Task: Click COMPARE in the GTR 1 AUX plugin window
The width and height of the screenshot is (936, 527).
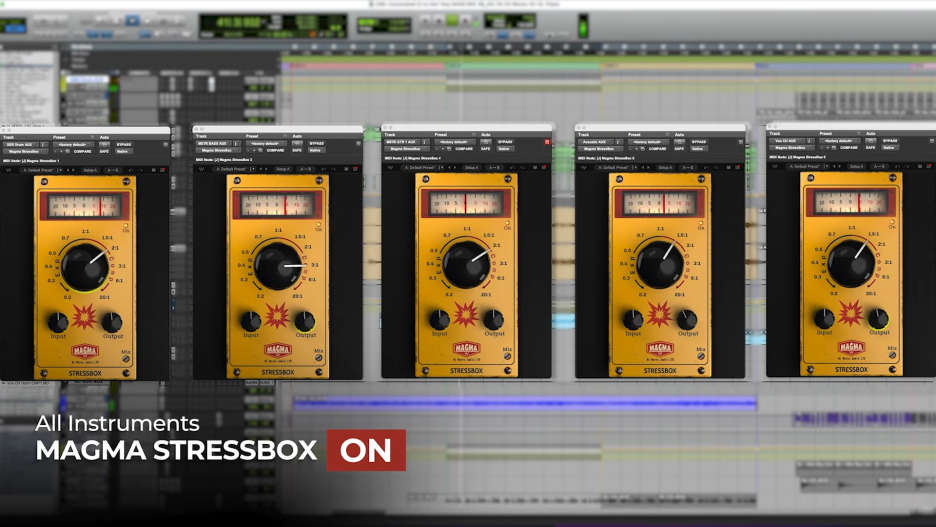Action: click(x=464, y=149)
